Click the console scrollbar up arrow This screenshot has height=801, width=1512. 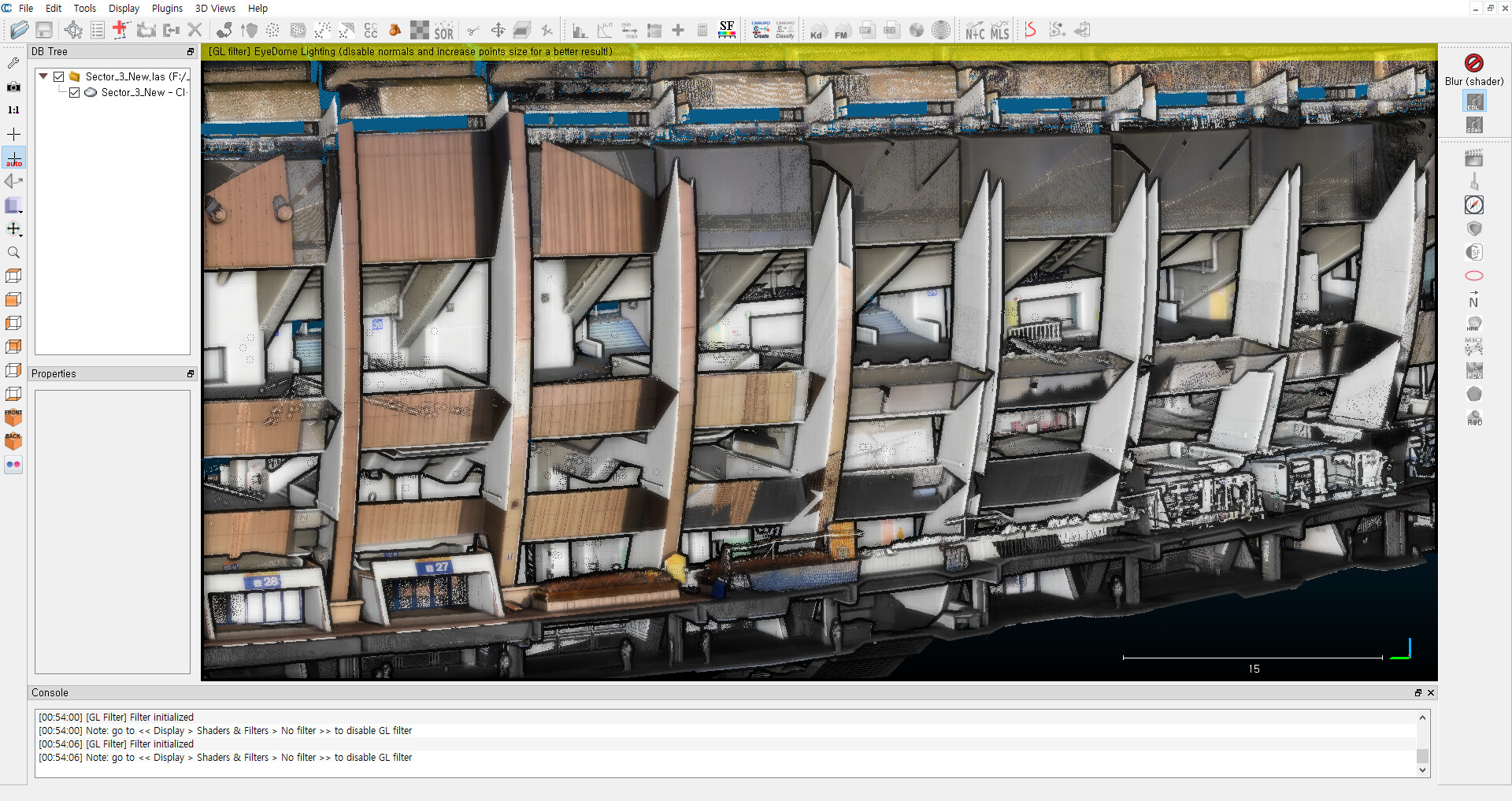pyautogui.click(x=1422, y=718)
